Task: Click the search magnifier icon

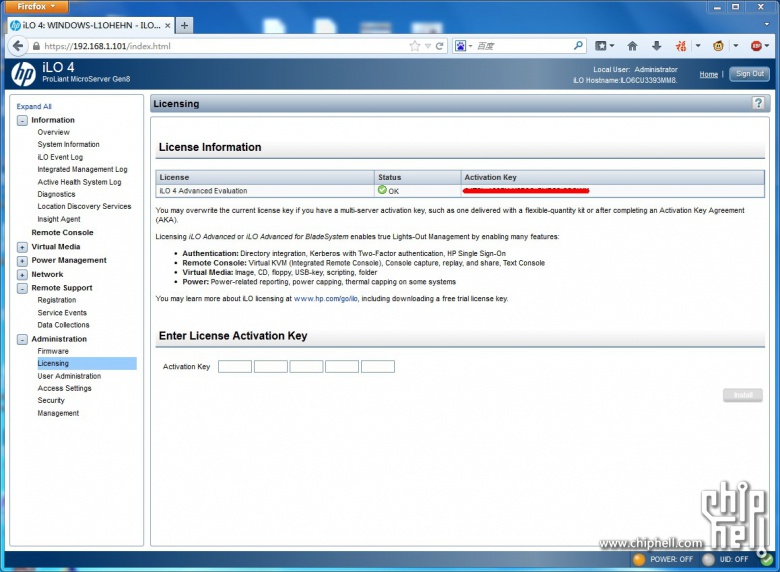Action: click(578, 46)
